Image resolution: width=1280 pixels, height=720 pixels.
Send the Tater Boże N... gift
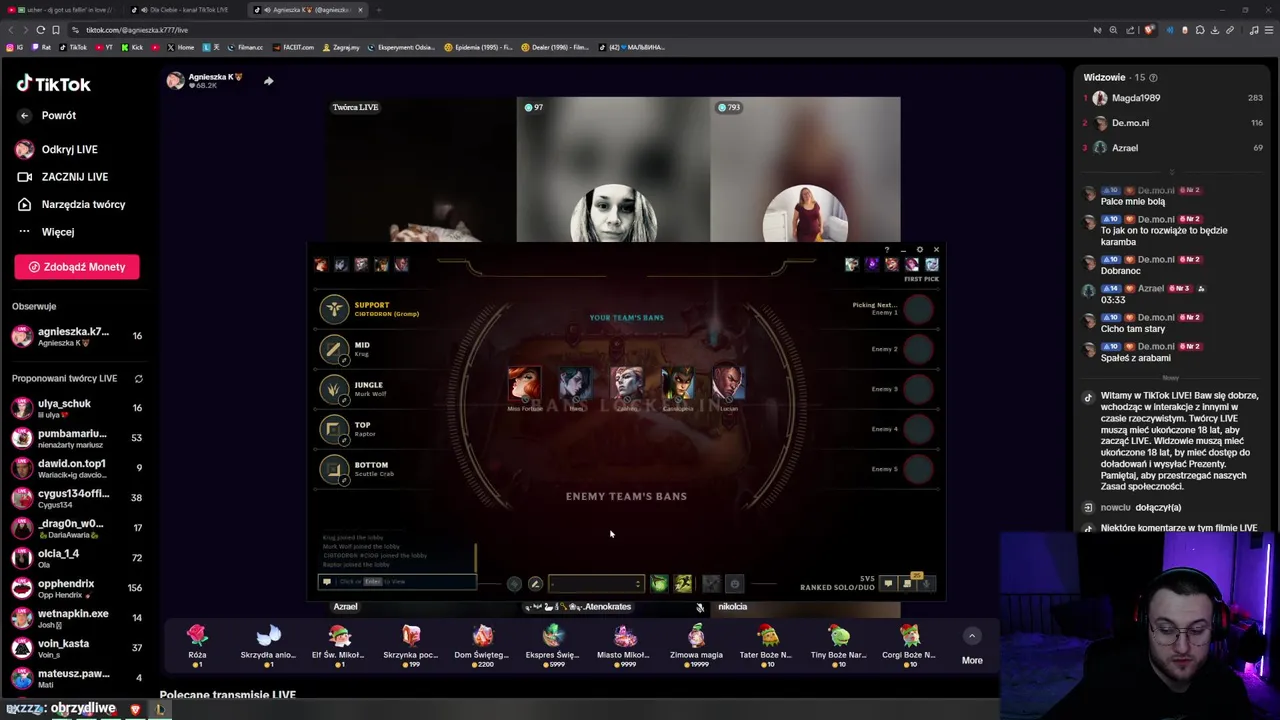[767, 644]
